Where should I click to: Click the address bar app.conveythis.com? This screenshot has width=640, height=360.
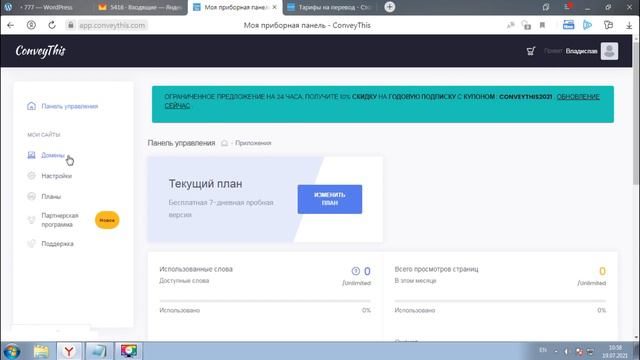(x=112, y=25)
